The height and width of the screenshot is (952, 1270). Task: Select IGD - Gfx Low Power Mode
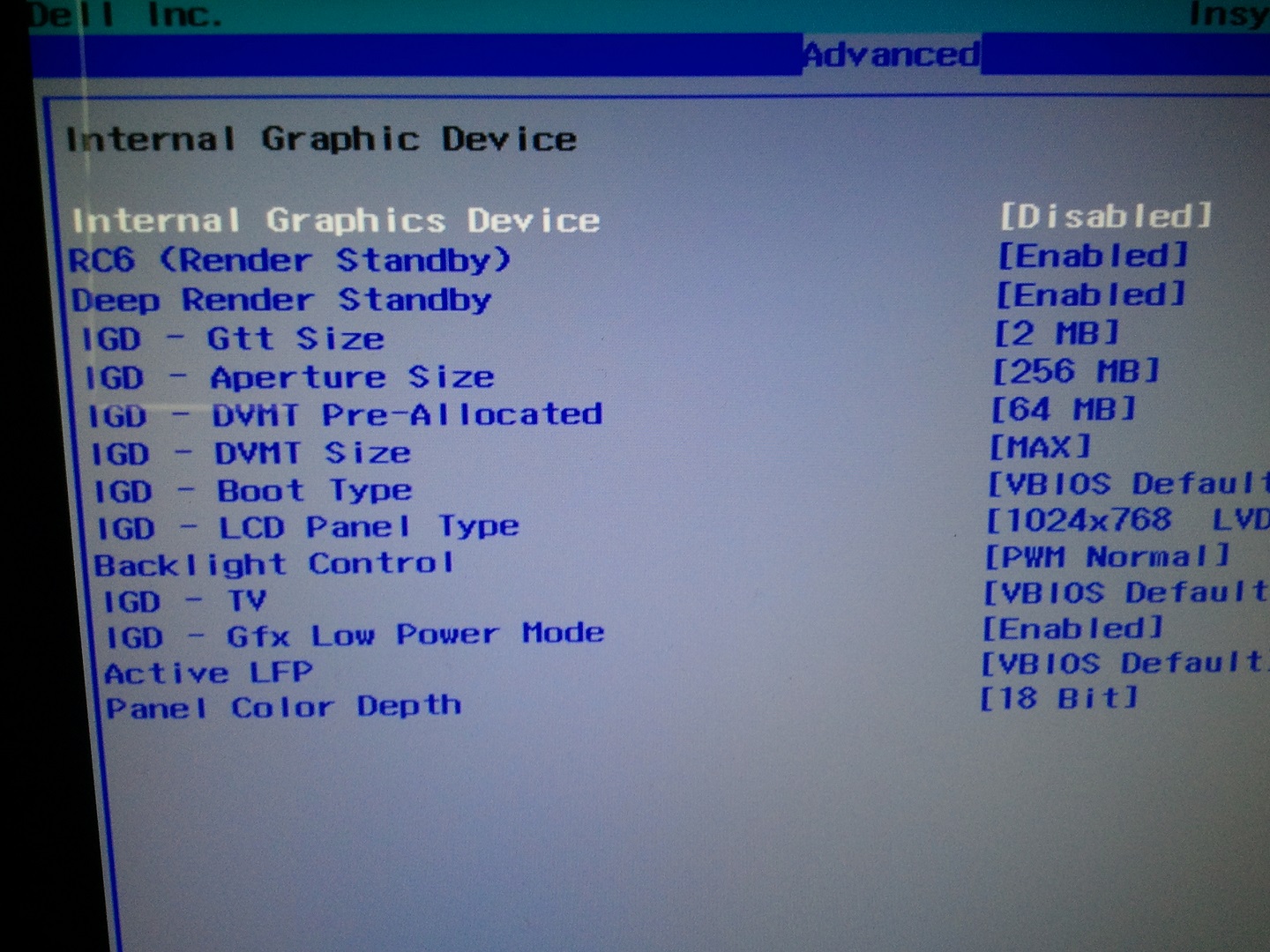pyautogui.click(x=355, y=636)
